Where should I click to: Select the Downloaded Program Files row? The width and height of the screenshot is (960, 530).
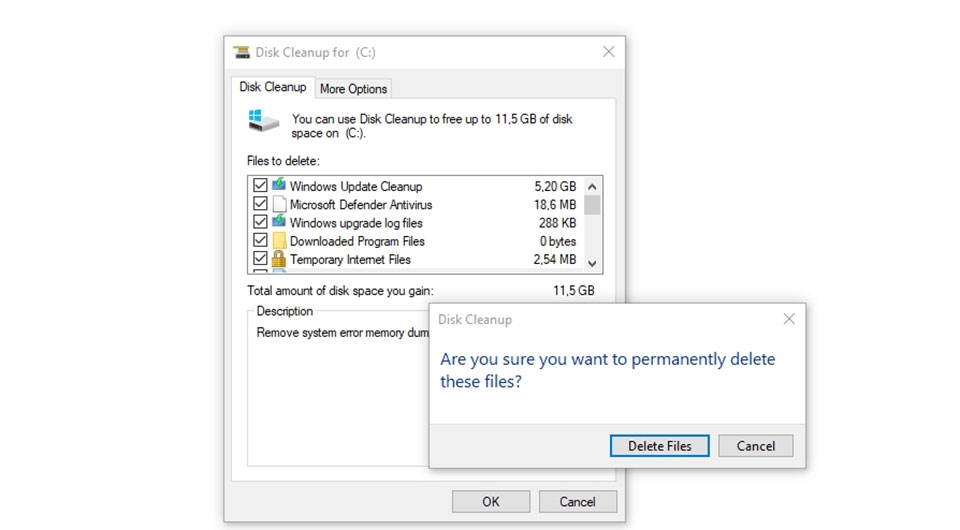[416, 241]
